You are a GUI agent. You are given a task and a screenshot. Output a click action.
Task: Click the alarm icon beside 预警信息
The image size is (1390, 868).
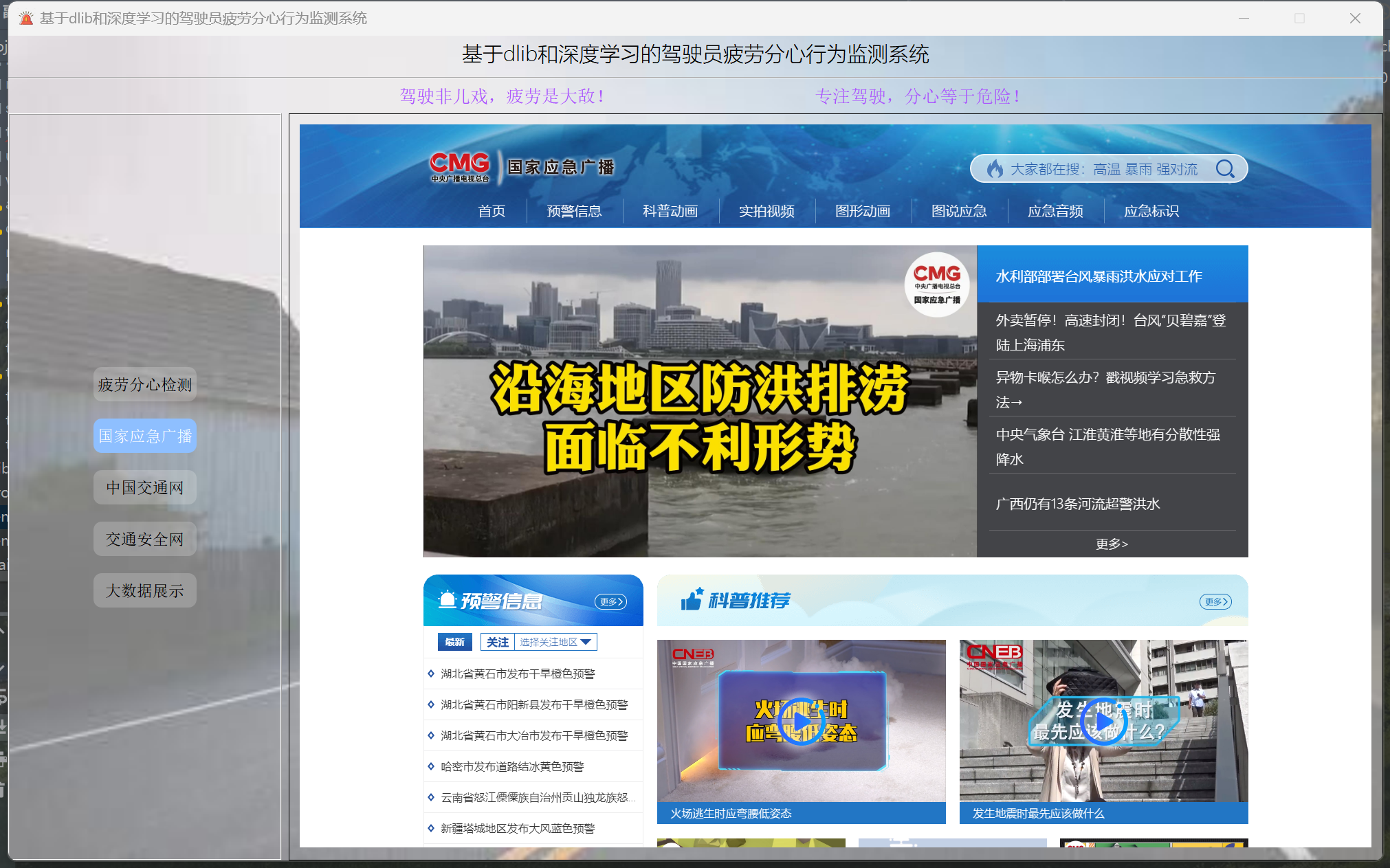tap(448, 600)
